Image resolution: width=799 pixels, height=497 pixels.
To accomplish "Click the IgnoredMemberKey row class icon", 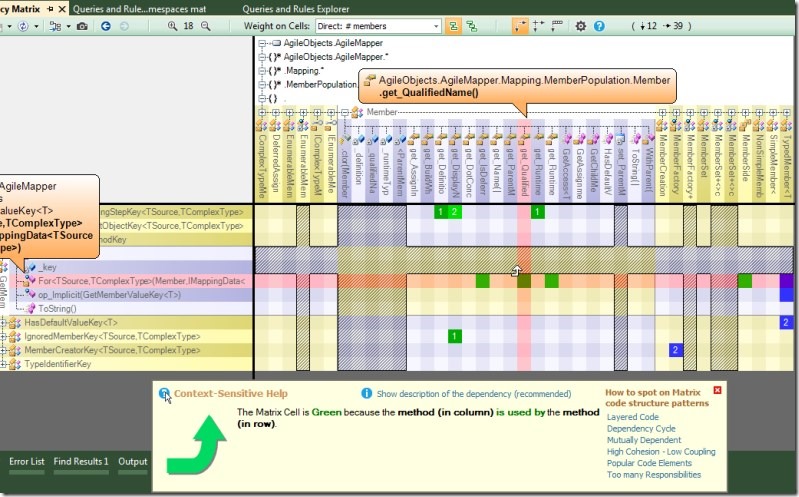I will [15, 336].
